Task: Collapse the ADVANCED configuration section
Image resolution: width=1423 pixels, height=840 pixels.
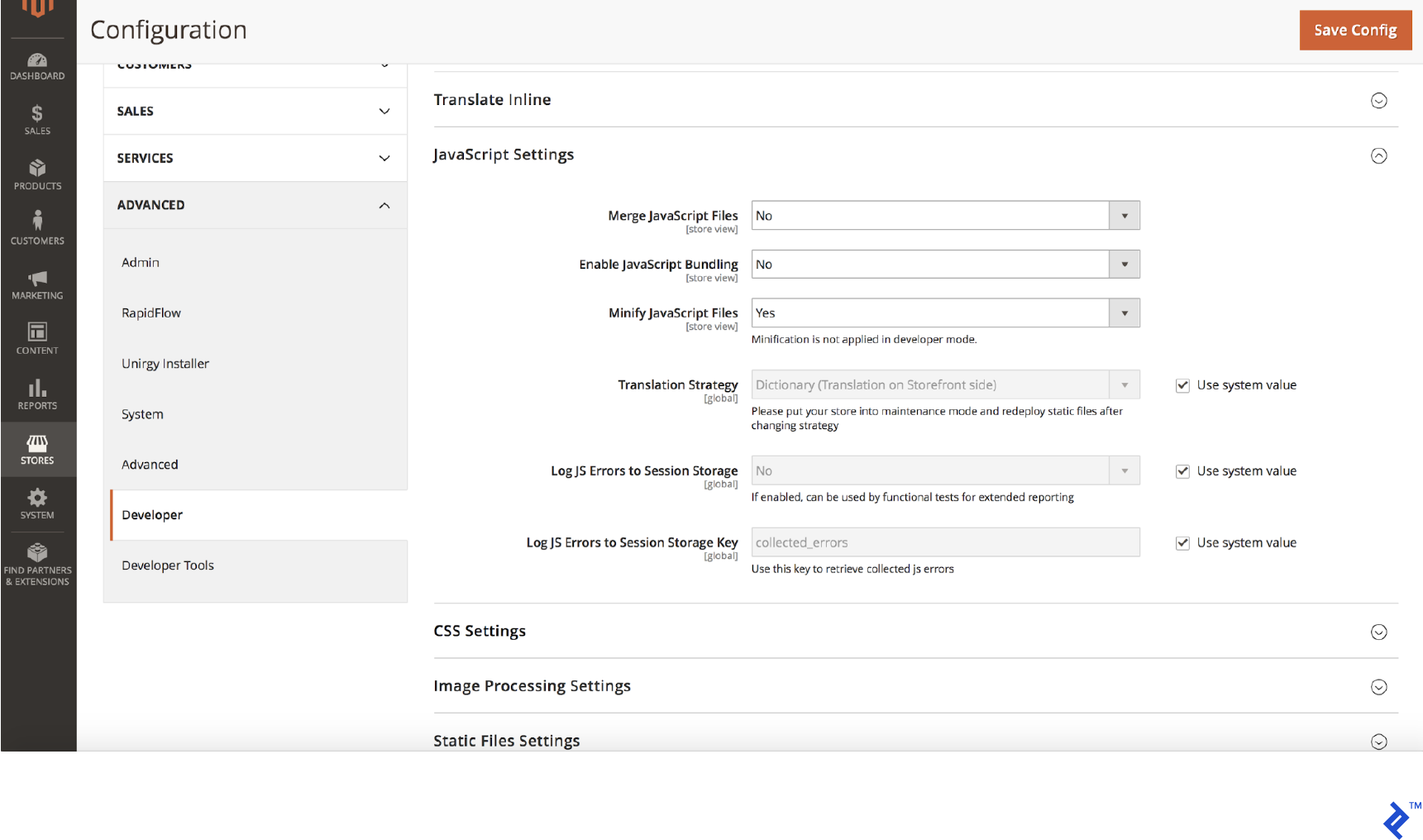Action: click(254, 205)
